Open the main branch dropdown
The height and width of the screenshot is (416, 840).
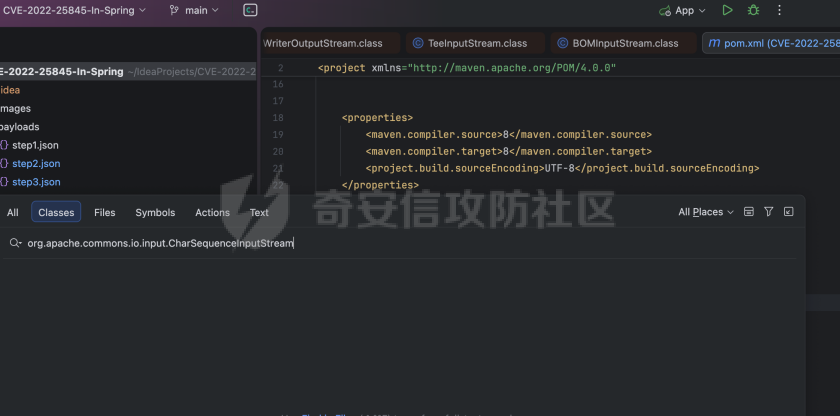(194, 10)
